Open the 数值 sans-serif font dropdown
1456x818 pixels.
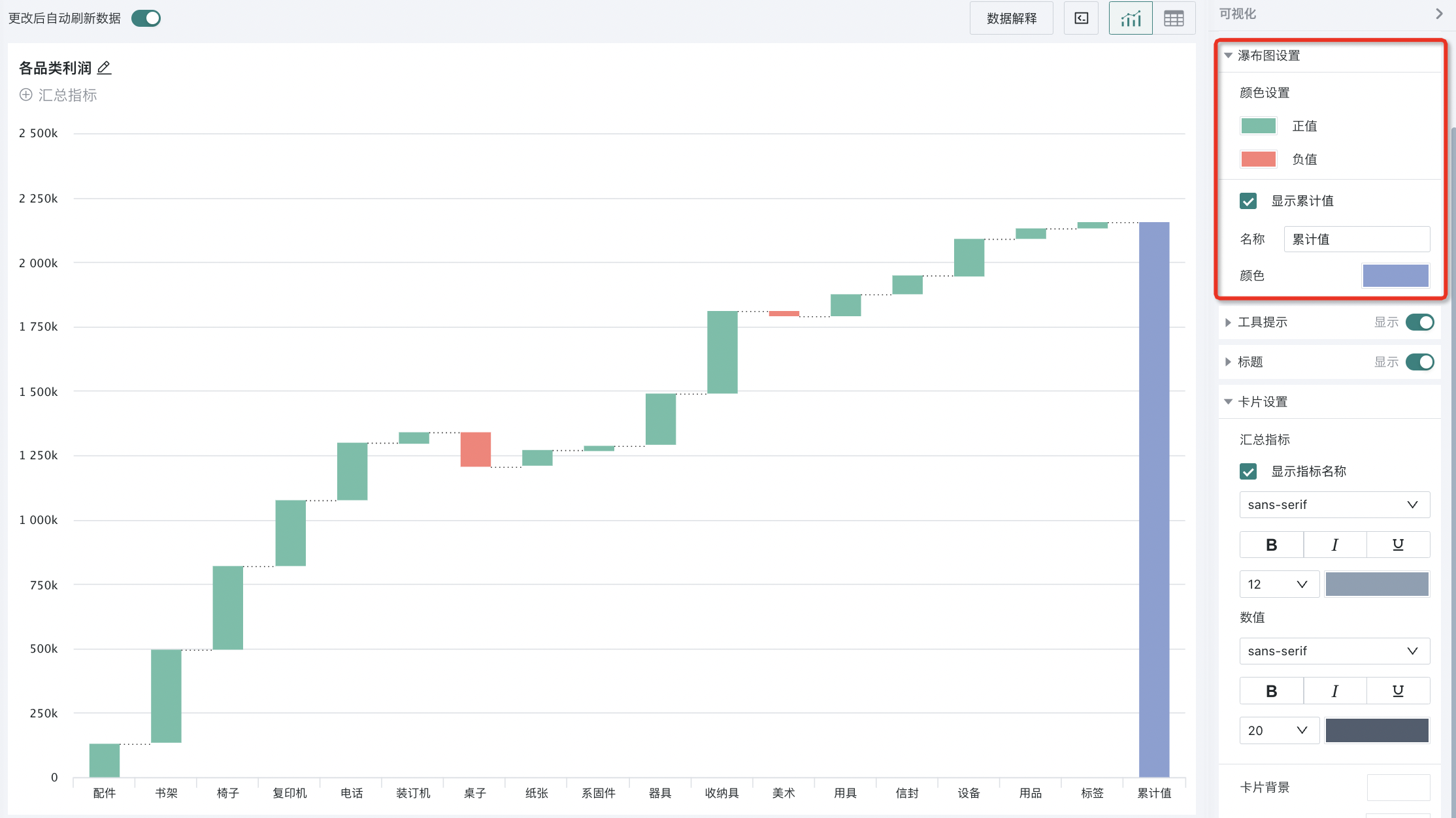coord(1334,651)
